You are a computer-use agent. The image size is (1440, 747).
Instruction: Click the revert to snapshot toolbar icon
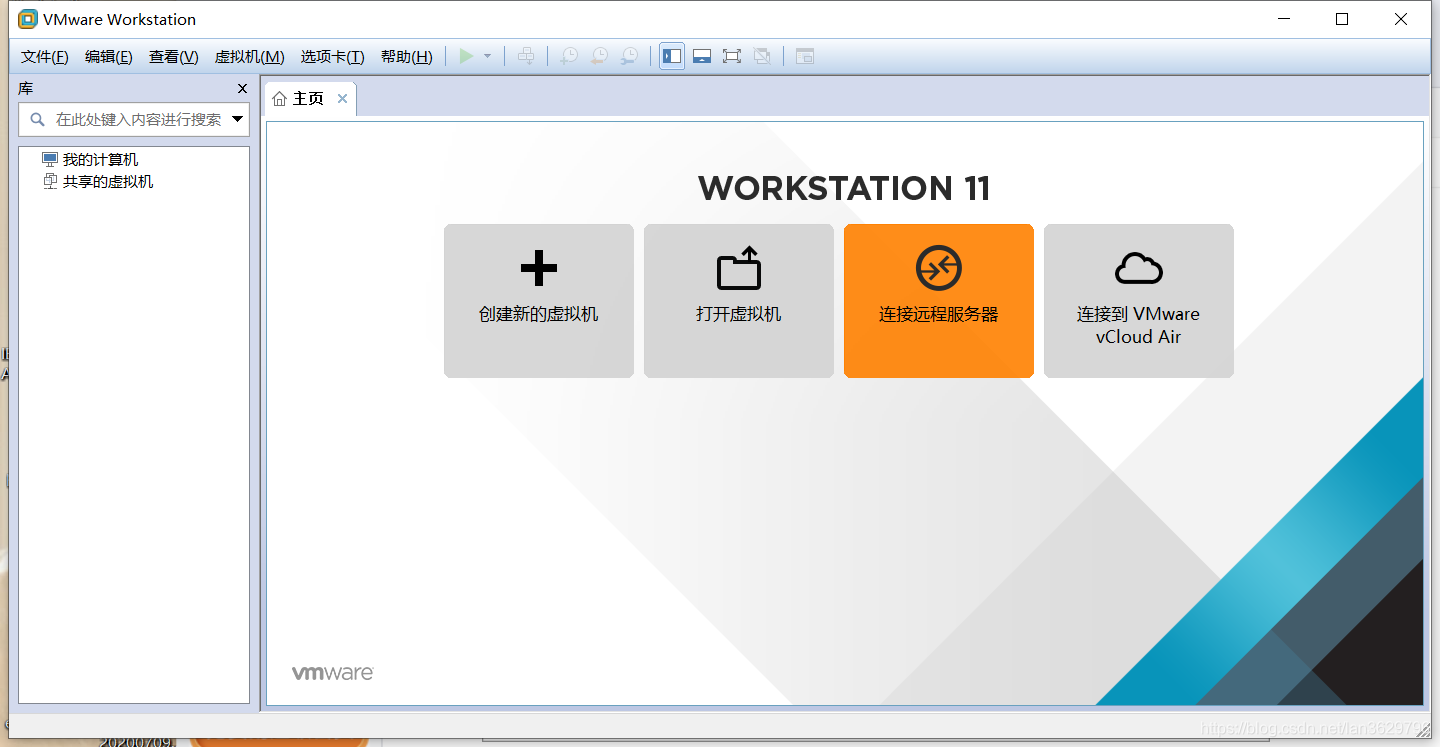click(598, 57)
